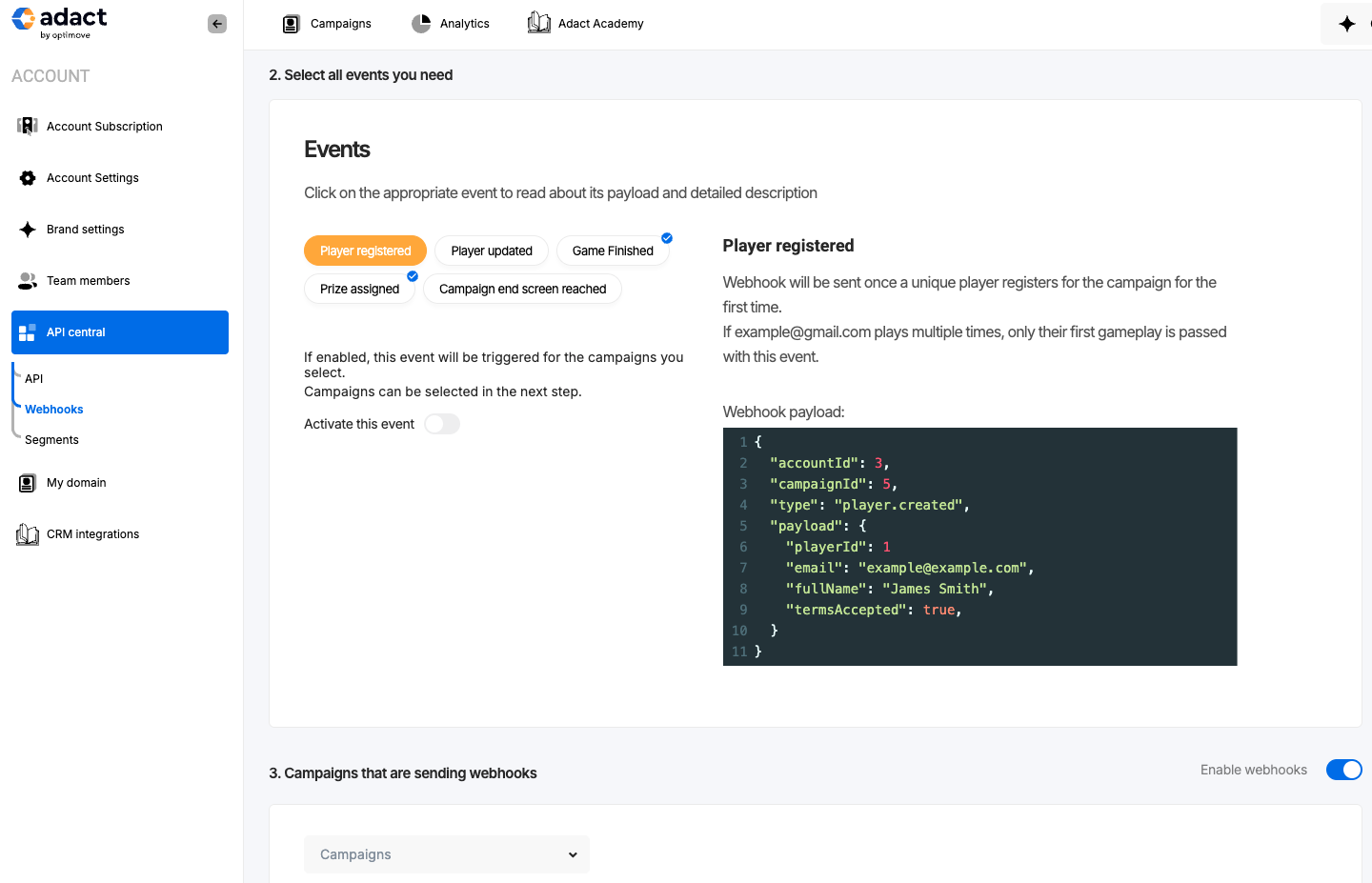This screenshot has height=883, width=1372.
Task: Select the Player registered event
Action: point(366,251)
